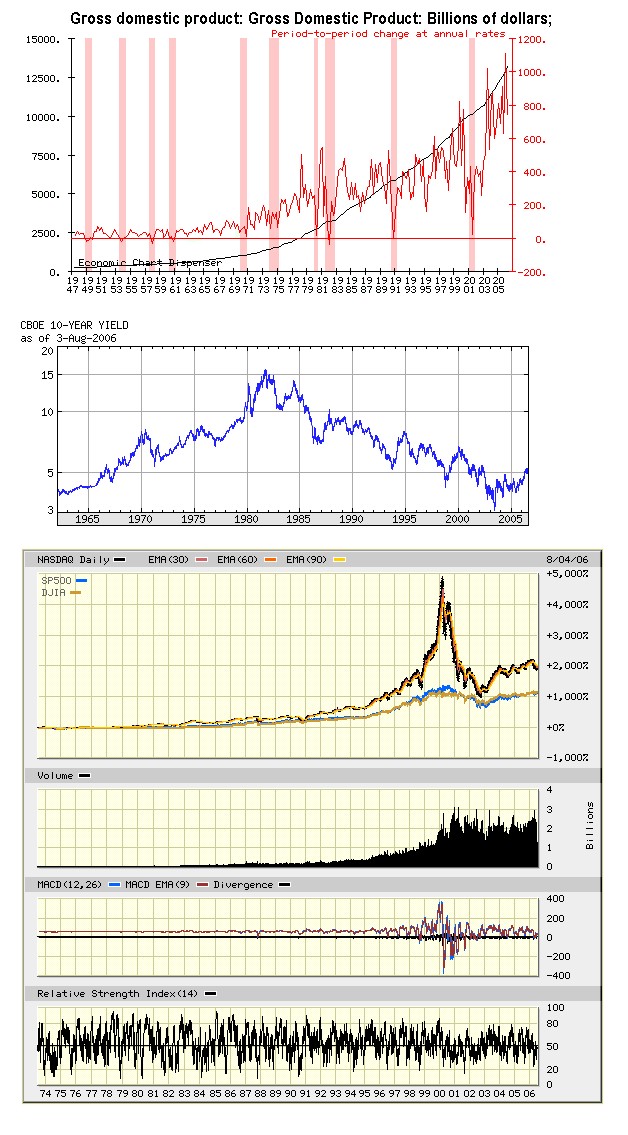Click the 'Relative Strength Index(14)' label
The width and height of the screenshot is (628, 1135).
pos(118,994)
